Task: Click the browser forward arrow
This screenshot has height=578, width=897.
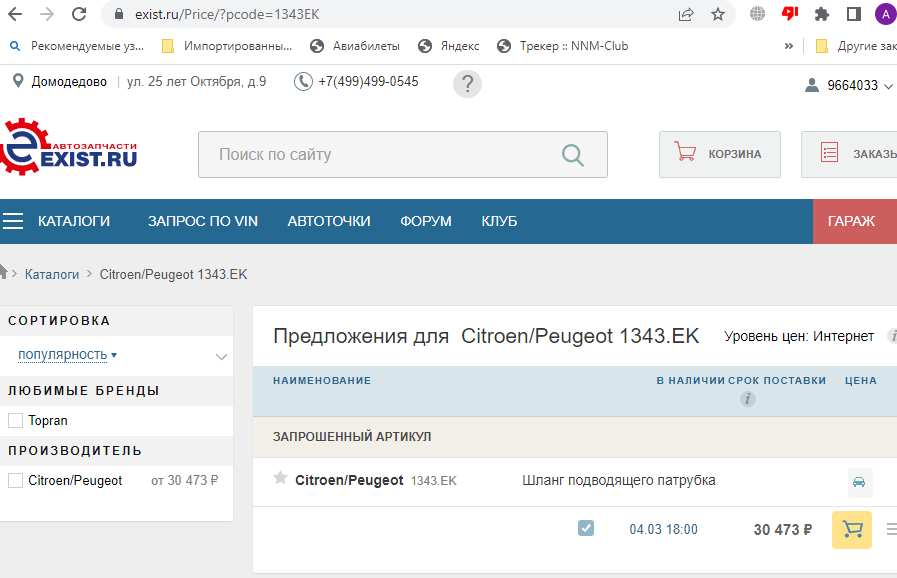Action: coord(47,14)
